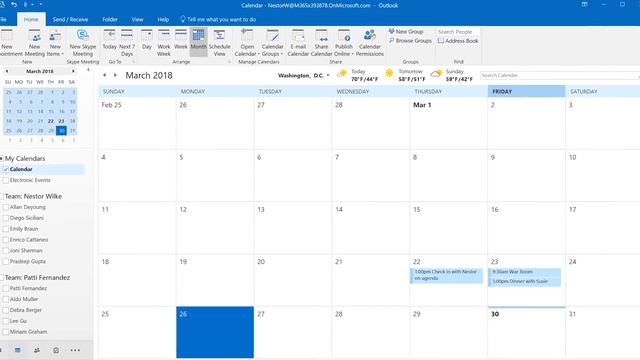The height and width of the screenshot is (360, 640).
Task: Switch to Calendar in navigation bar
Action: click(18, 350)
